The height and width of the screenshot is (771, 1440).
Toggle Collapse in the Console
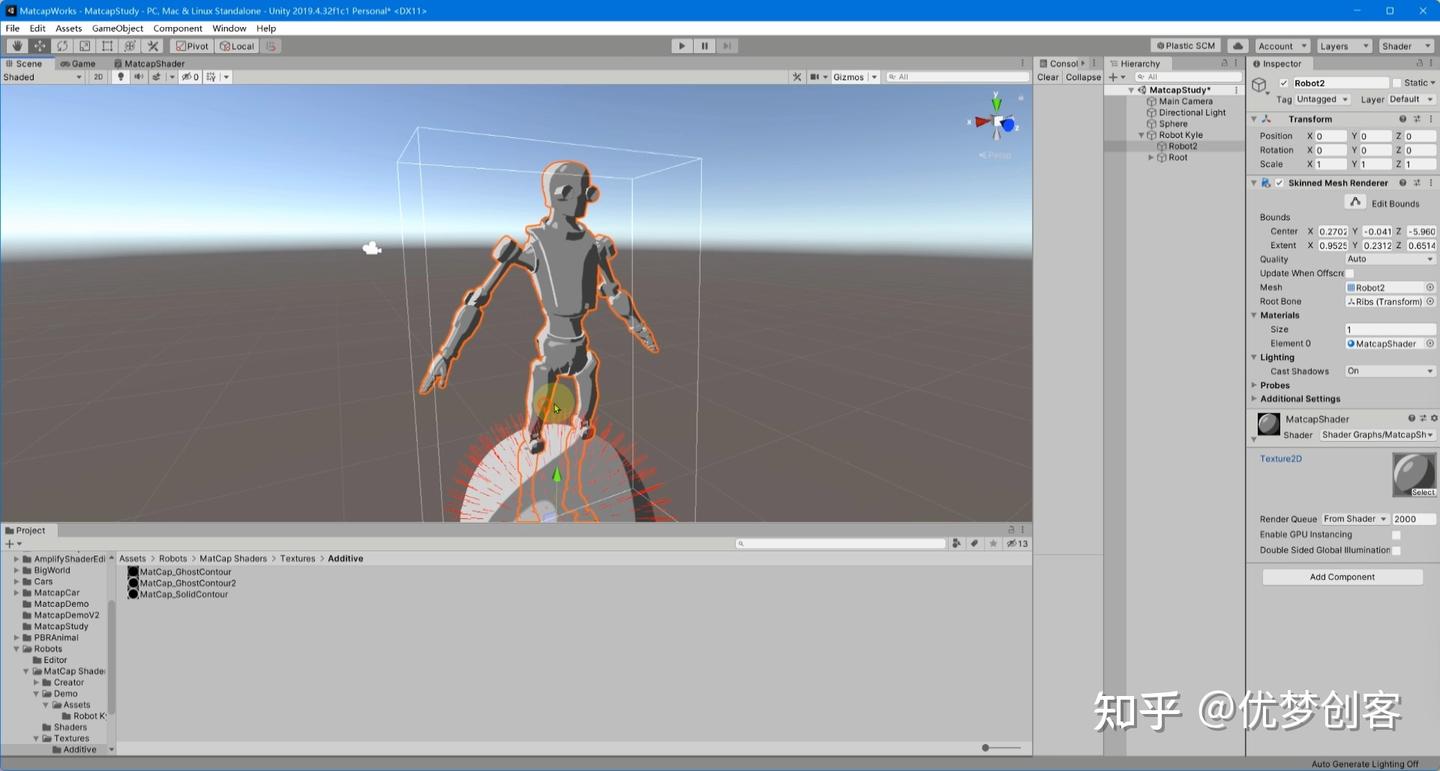pyautogui.click(x=1083, y=77)
